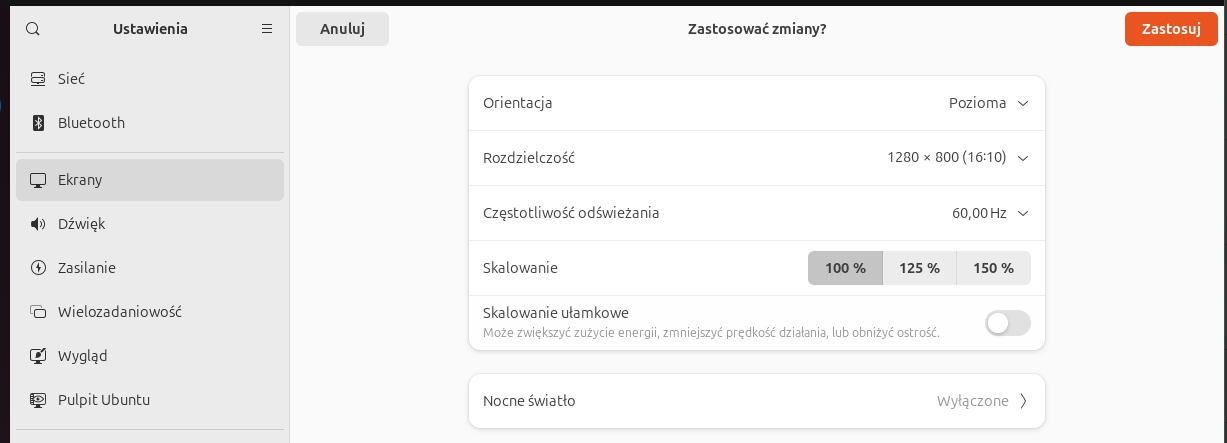
Task: Click the Dźwięk speaker icon
Action: pyautogui.click(x=39, y=224)
